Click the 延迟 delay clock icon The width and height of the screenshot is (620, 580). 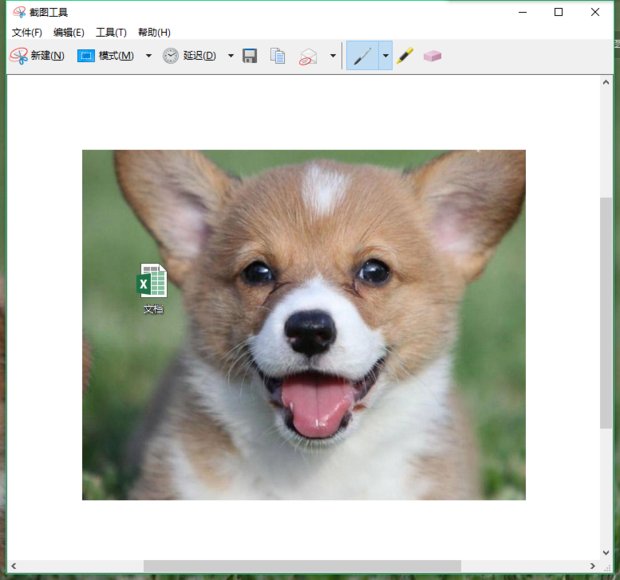(171, 56)
